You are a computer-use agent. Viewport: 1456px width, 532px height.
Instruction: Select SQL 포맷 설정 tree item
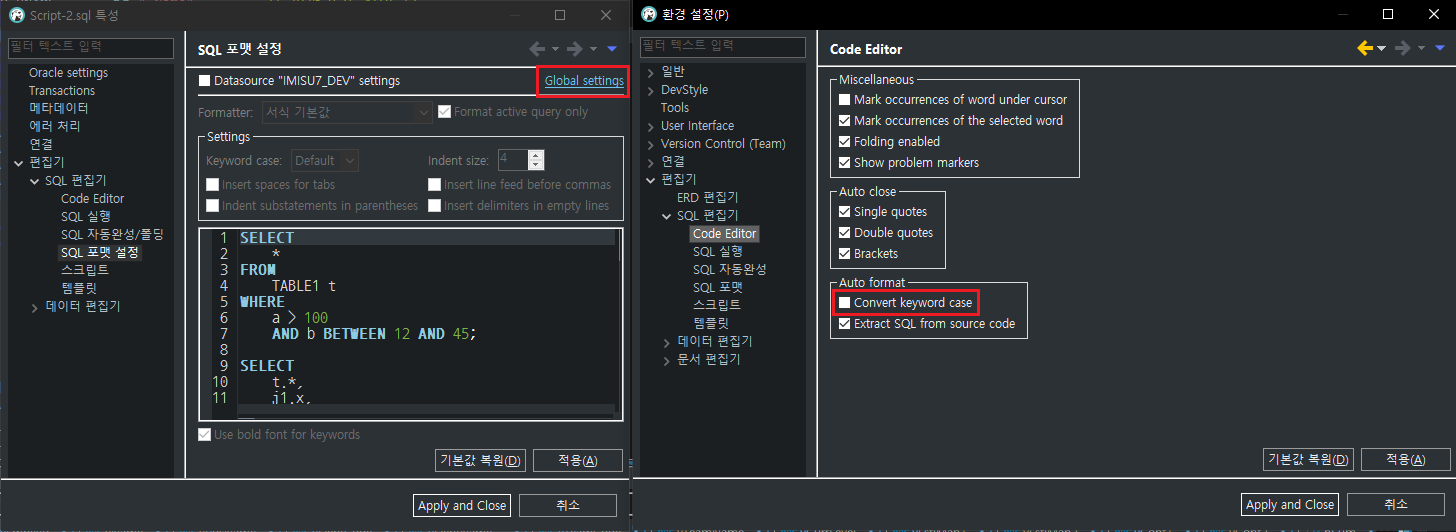coord(100,253)
